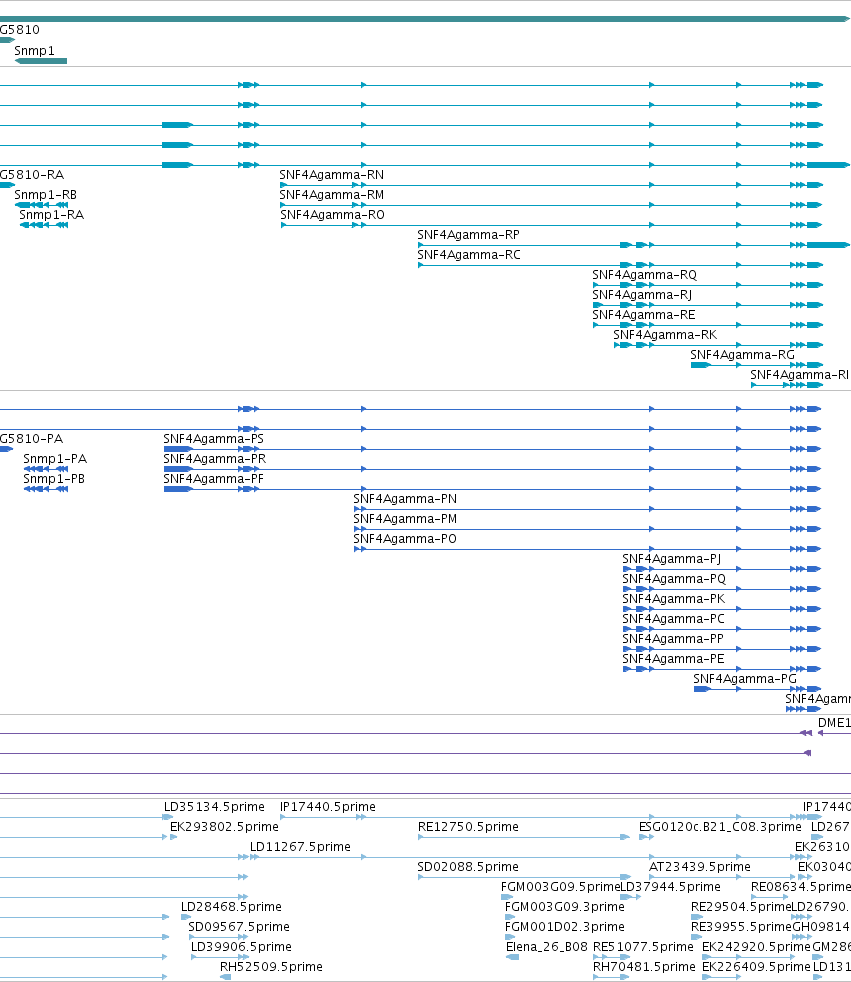Image resolution: width=851 pixels, height=982 pixels.
Task: Click the Snmp1 gene arrow glyph
Action: pyautogui.click(x=41, y=61)
